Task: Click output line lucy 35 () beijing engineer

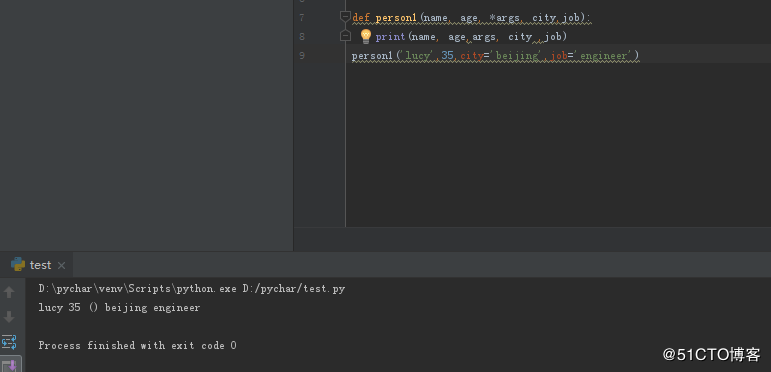Action: tap(119, 308)
